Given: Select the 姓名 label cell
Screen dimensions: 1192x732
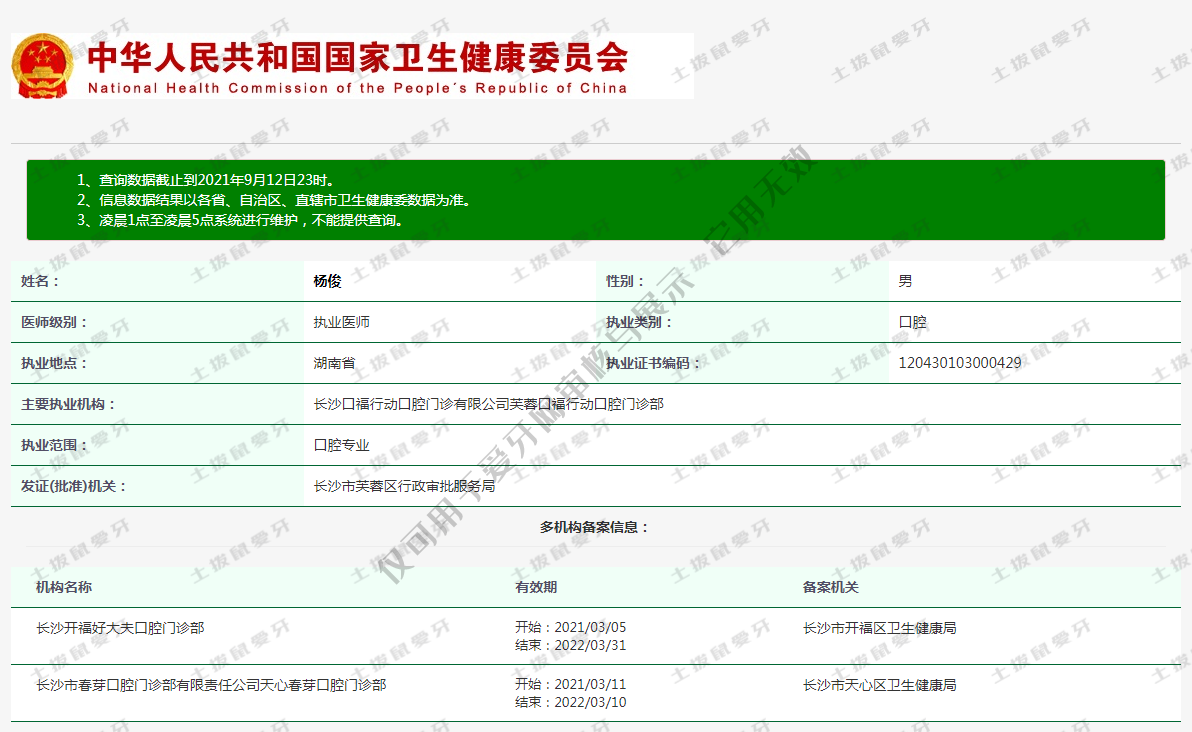Looking at the screenshot, I should (x=41, y=282).
